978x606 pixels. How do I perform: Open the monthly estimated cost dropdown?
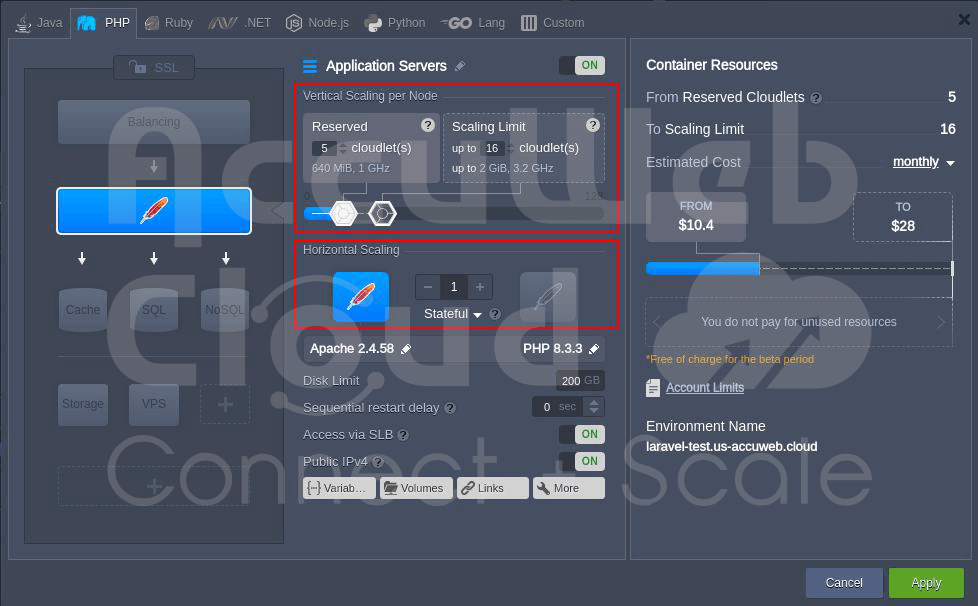(923, 162)
